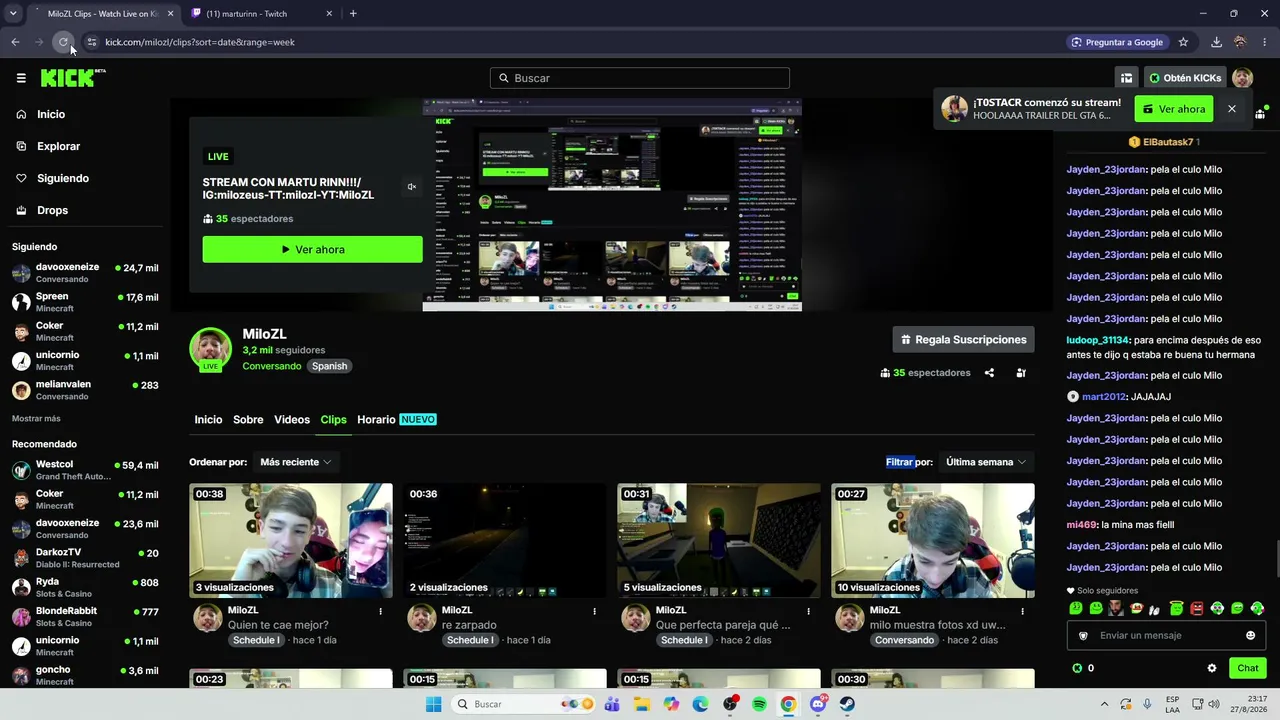The width and height of the screenshot is (1280, 720).
Task: Open Steam from the taskbar
Action: [x=847, y=704]
